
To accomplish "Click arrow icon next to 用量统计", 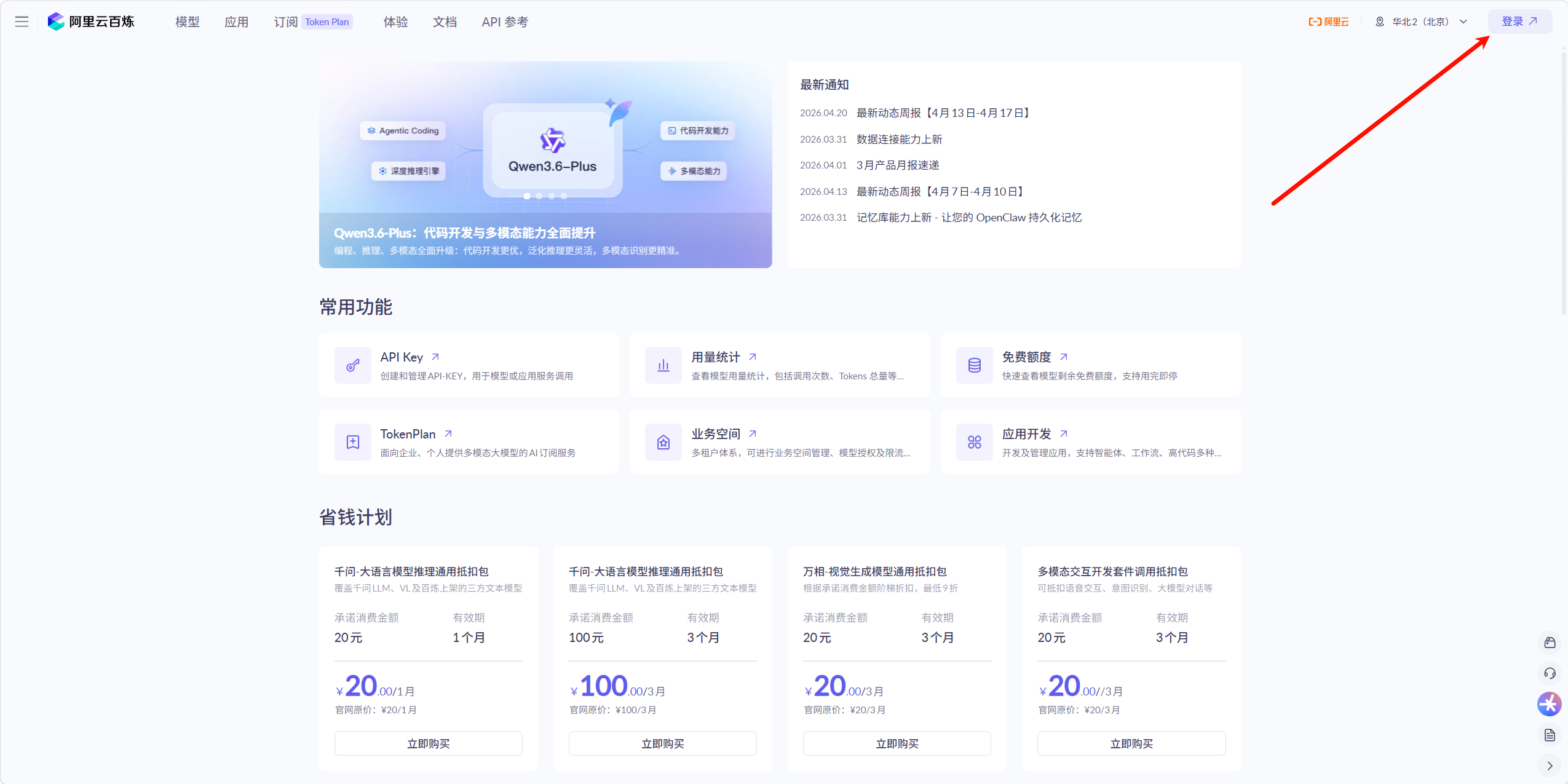I will click(753, 357).
